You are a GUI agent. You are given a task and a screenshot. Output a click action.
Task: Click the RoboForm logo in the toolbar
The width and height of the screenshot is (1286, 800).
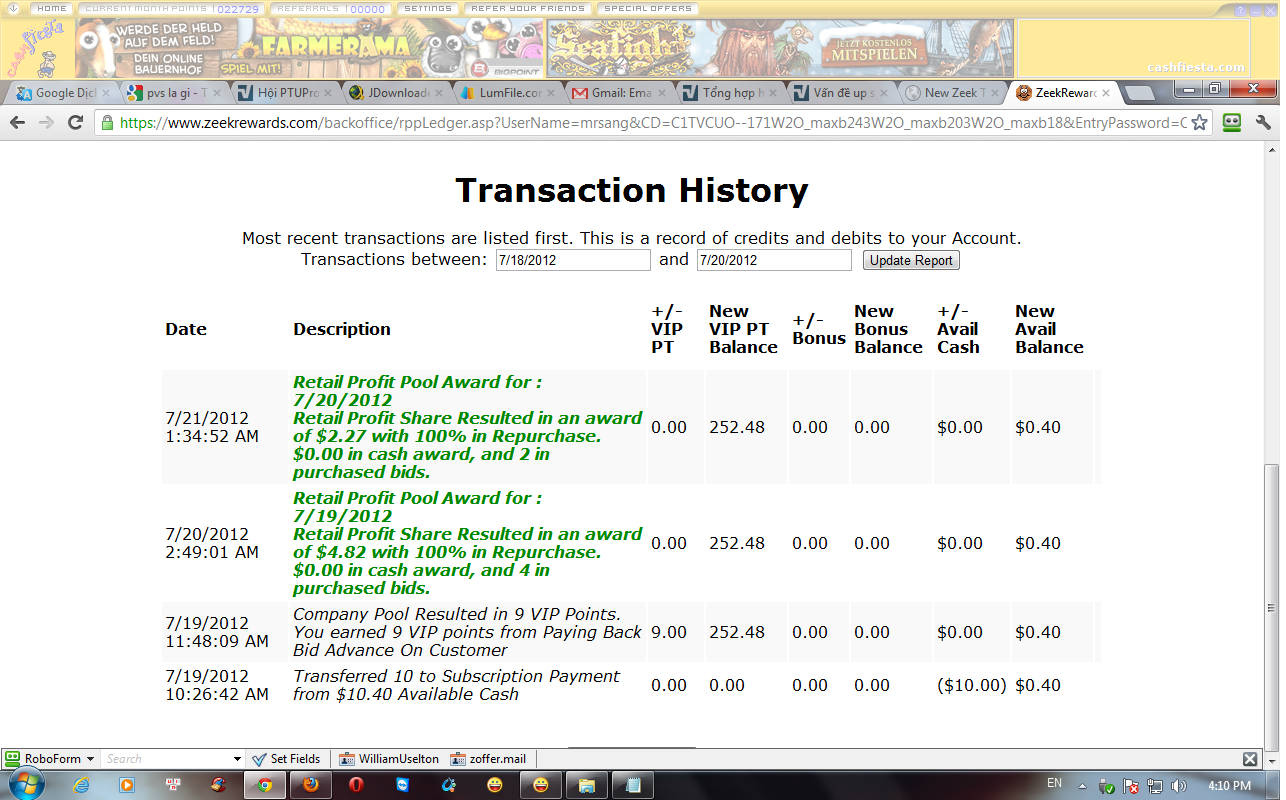click(13, 759)
